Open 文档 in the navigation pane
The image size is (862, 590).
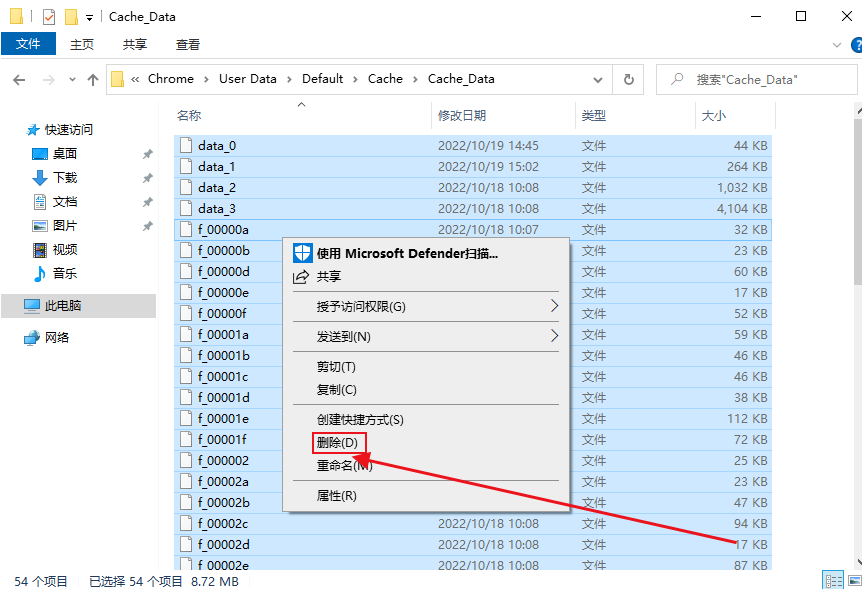pyautogui.click(x=64, y=202)
